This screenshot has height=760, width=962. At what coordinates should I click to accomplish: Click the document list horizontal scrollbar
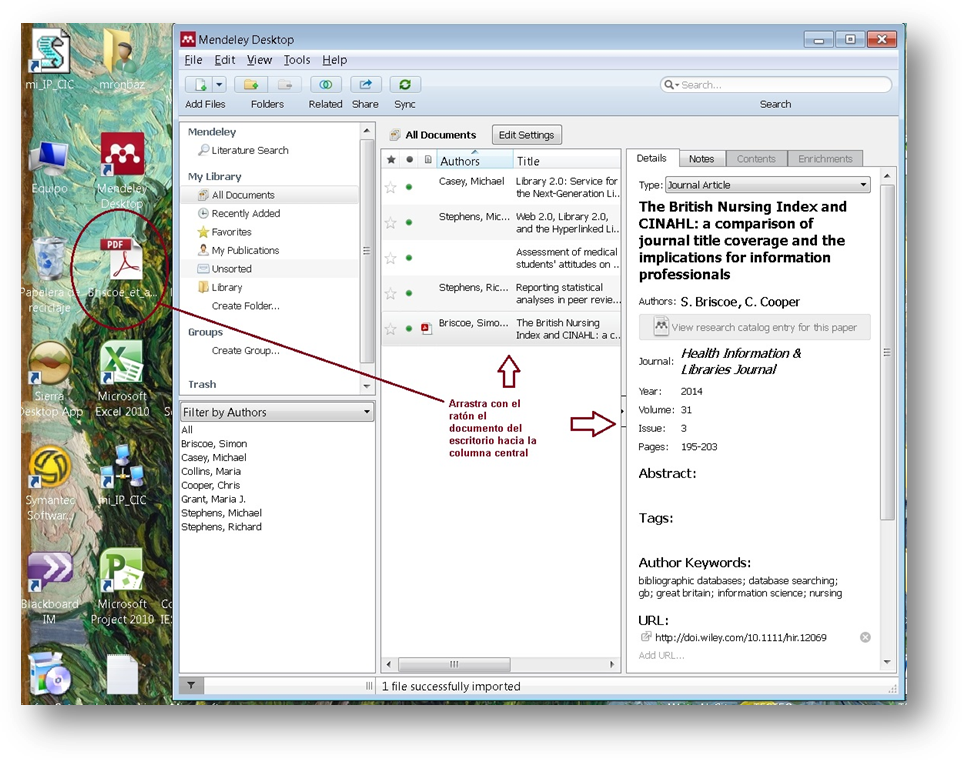point(454,664)
